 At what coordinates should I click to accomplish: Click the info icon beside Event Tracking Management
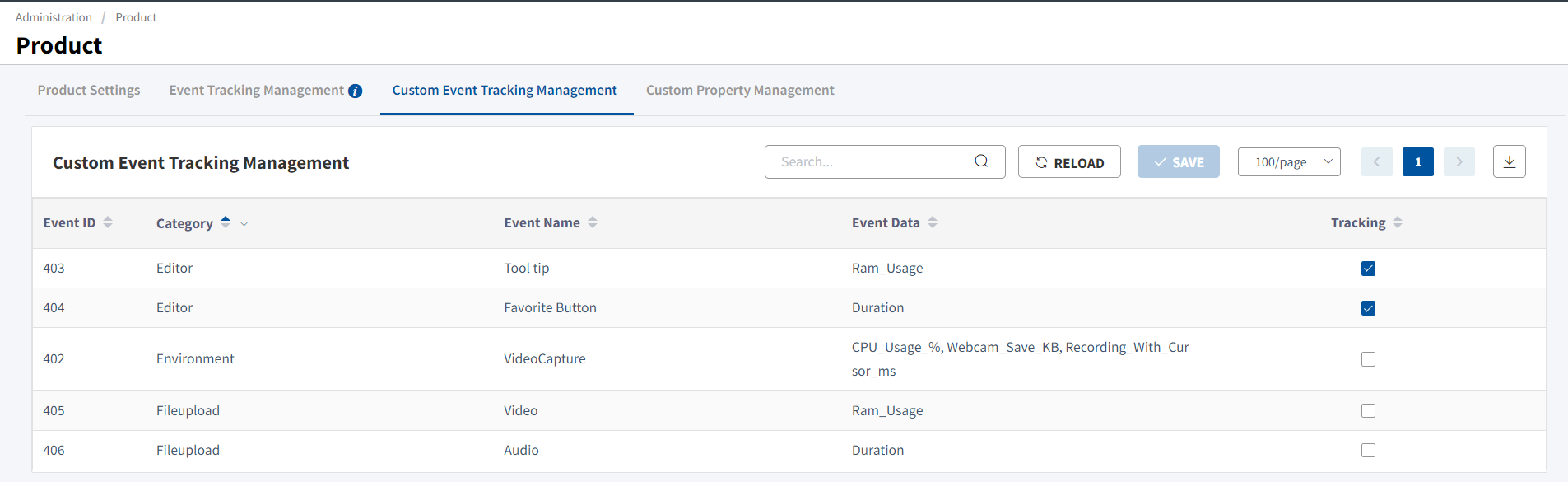coord(355,91)
